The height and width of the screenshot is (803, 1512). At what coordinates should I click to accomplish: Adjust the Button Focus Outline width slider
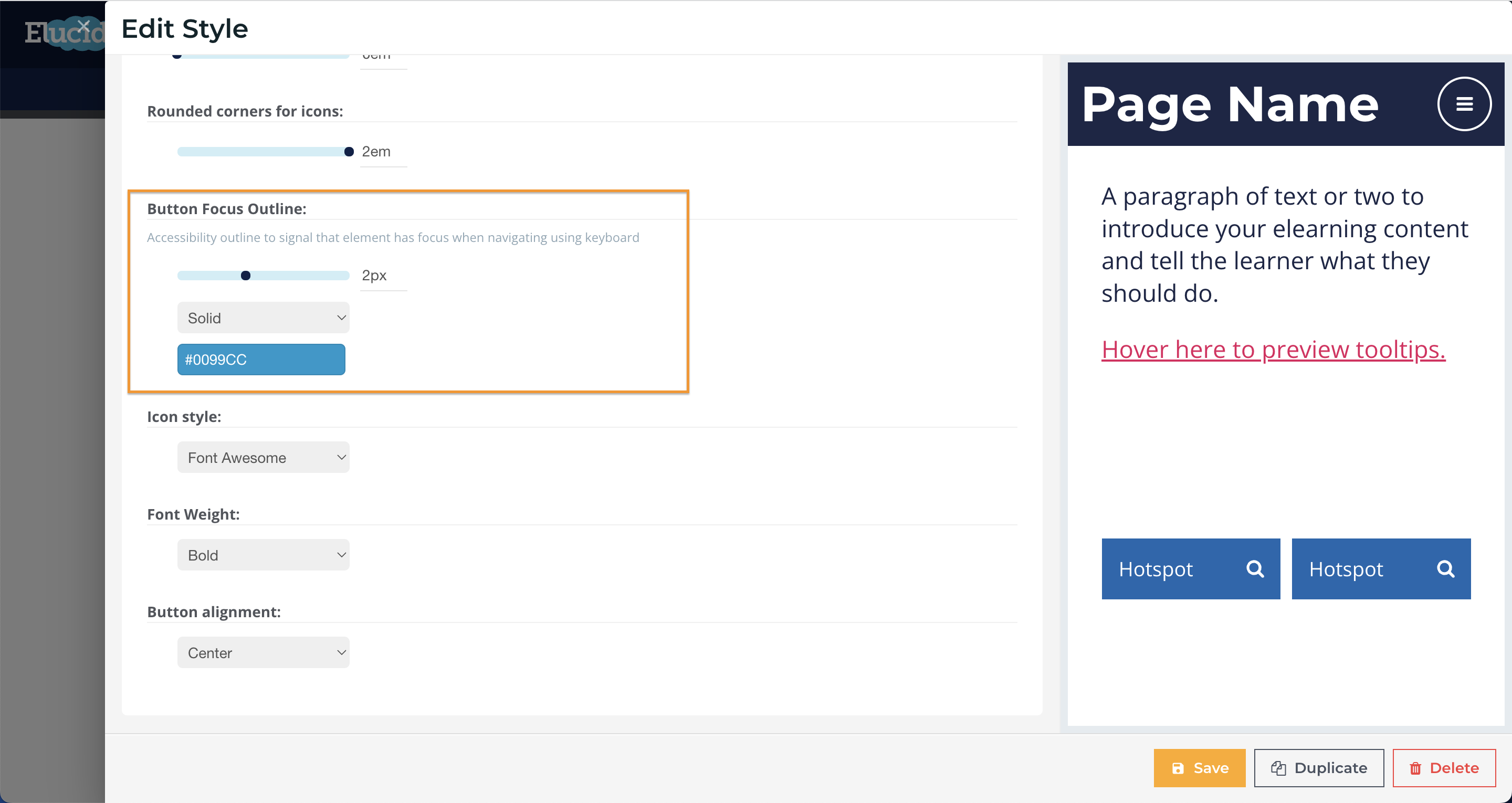pos(264,276)
